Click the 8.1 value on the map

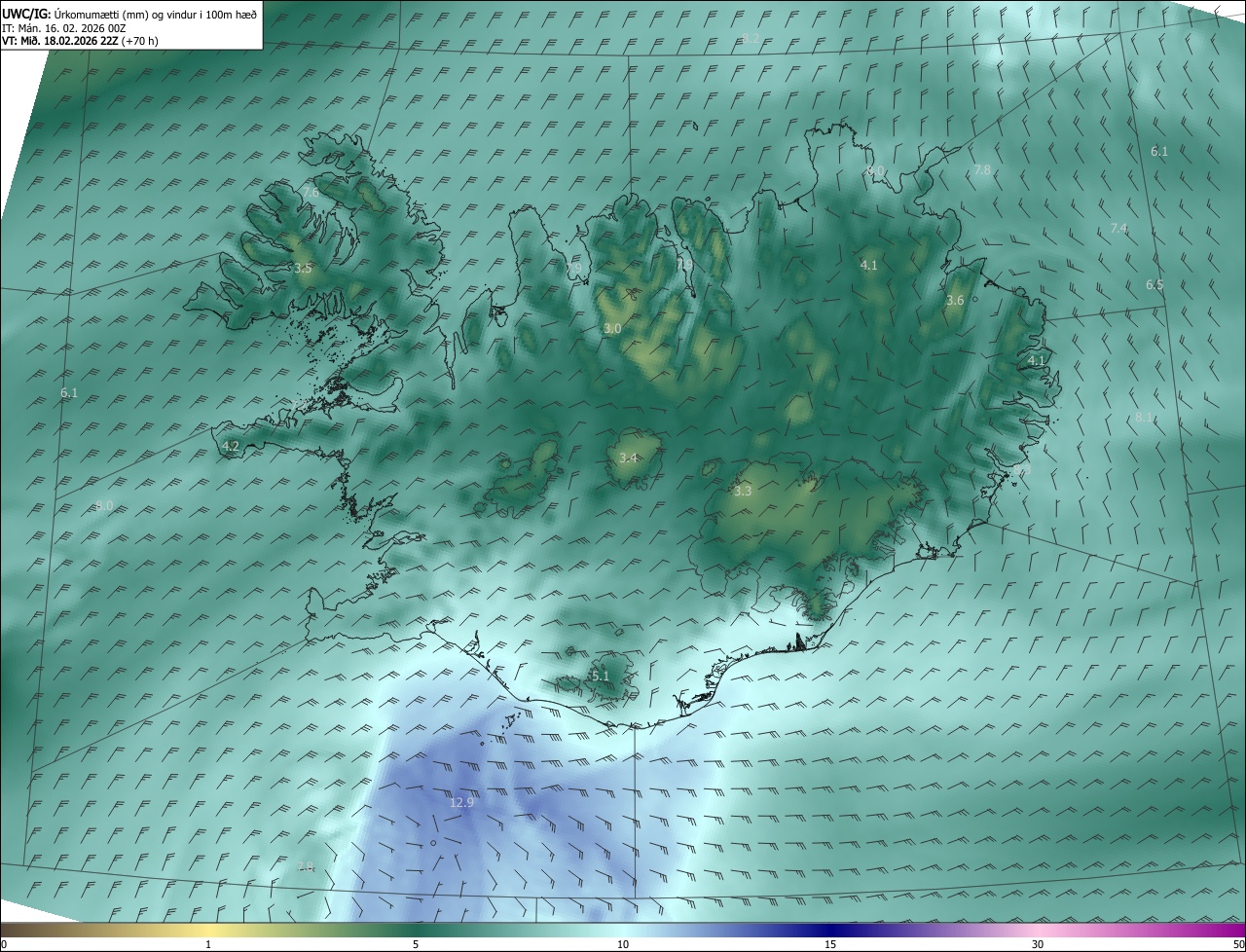[x=1144, y=417]
